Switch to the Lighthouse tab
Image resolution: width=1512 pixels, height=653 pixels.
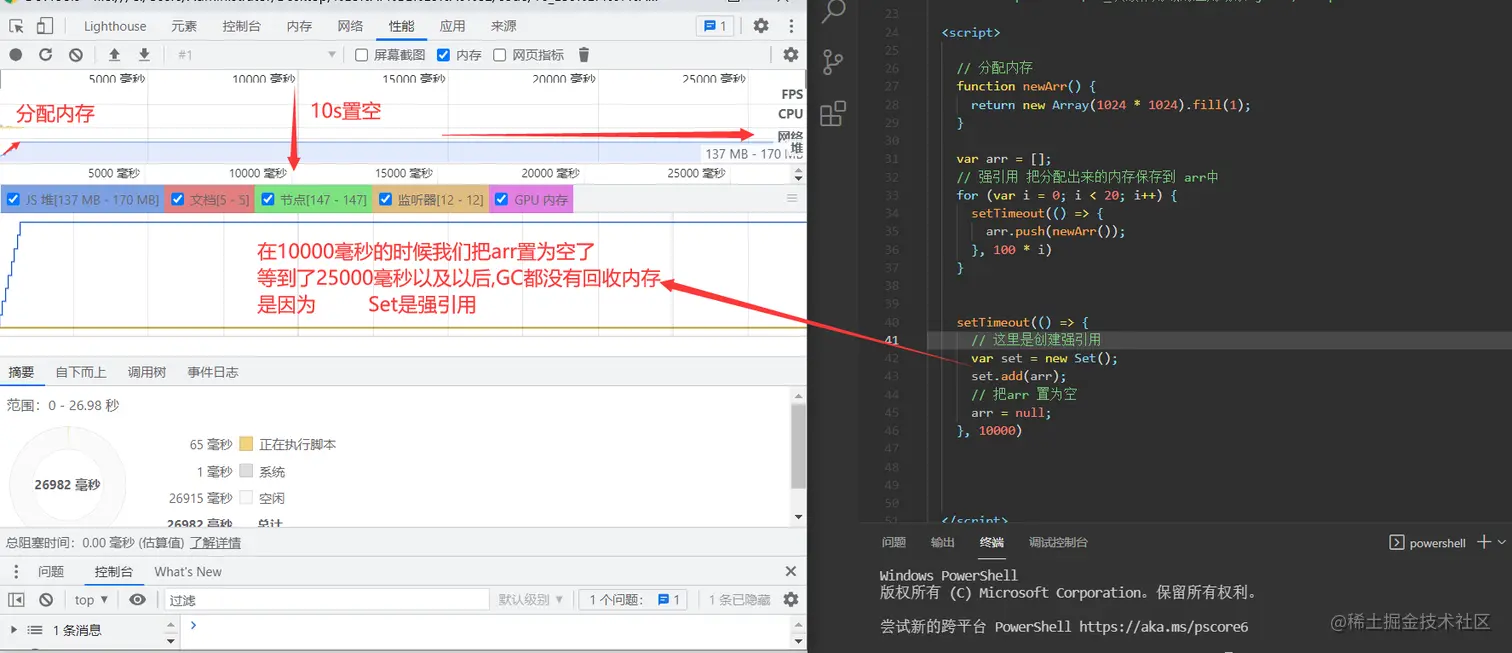[115, 26]
